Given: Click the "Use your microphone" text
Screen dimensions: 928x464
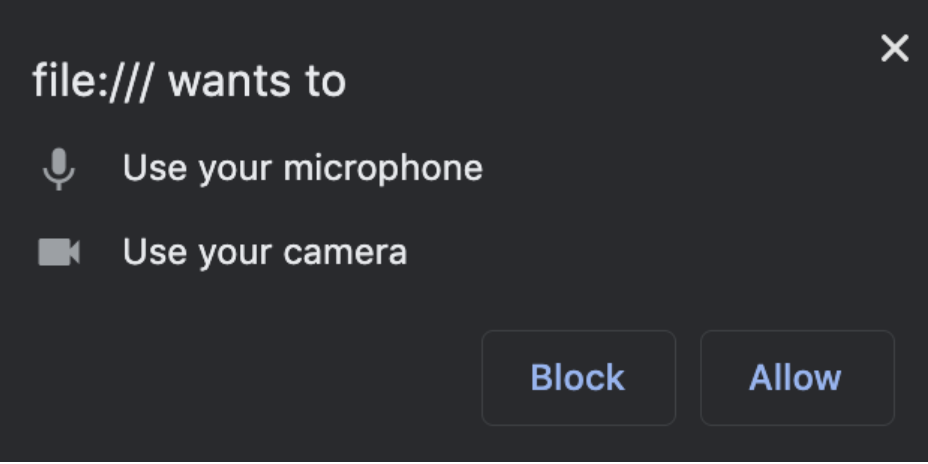Looking at the screenshot, I should tap(302, 168).
